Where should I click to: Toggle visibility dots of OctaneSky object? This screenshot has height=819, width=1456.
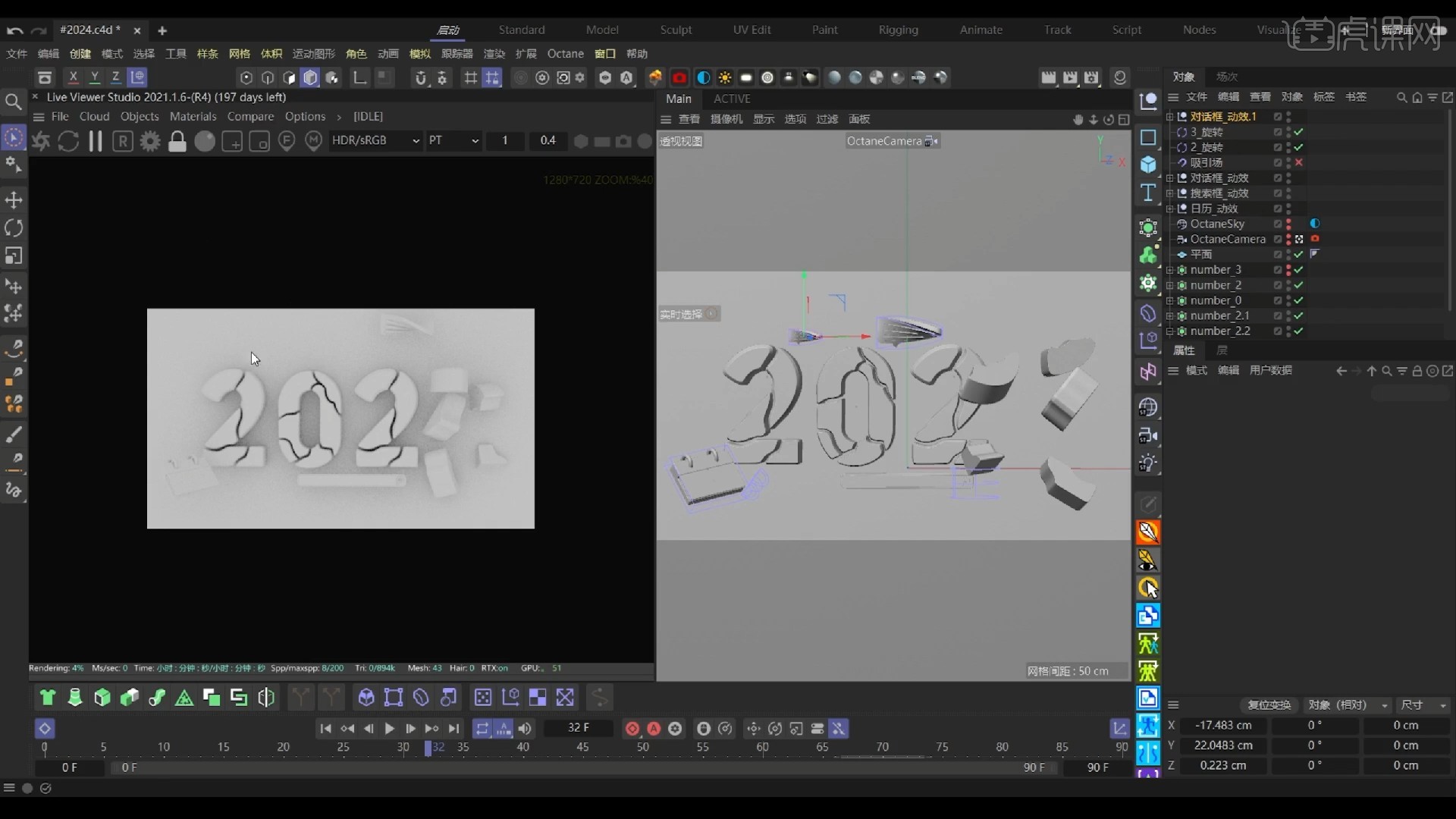coord(1288,224)
